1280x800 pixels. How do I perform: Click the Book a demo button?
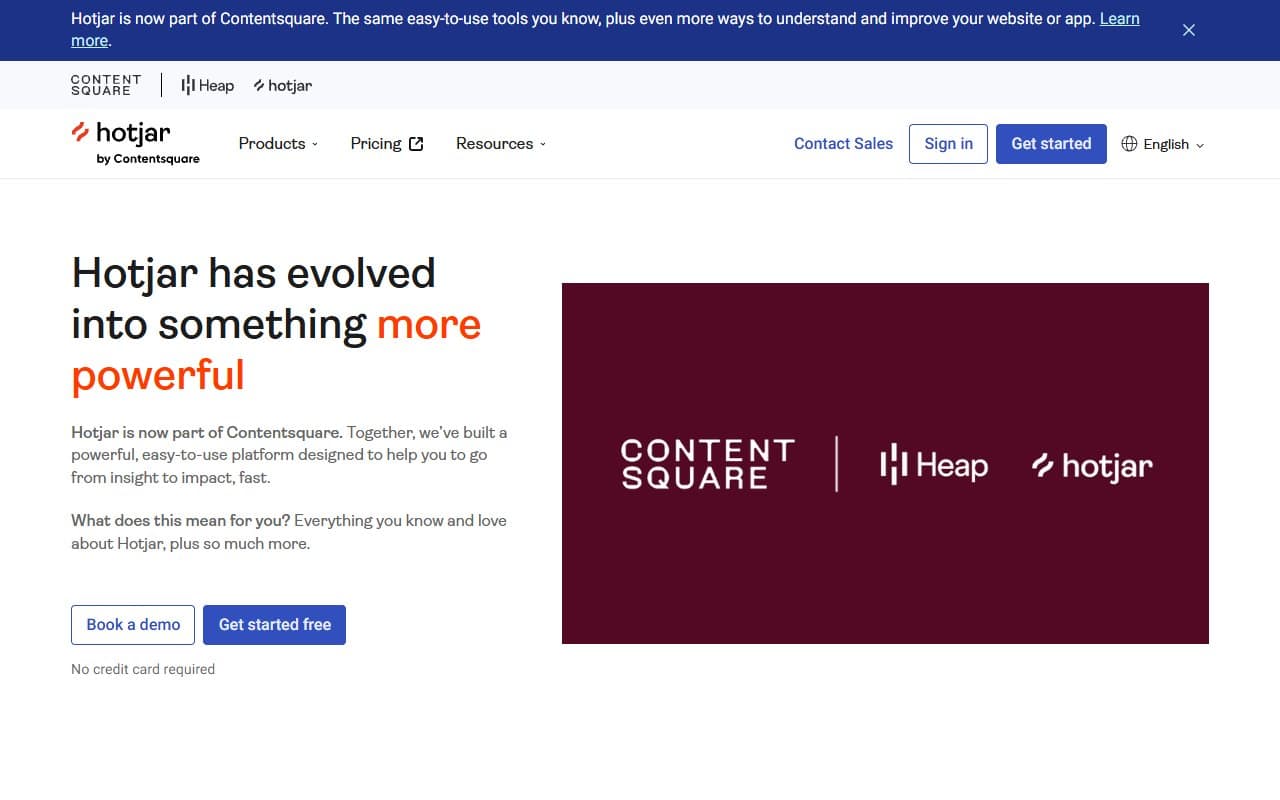pos(132,624)
